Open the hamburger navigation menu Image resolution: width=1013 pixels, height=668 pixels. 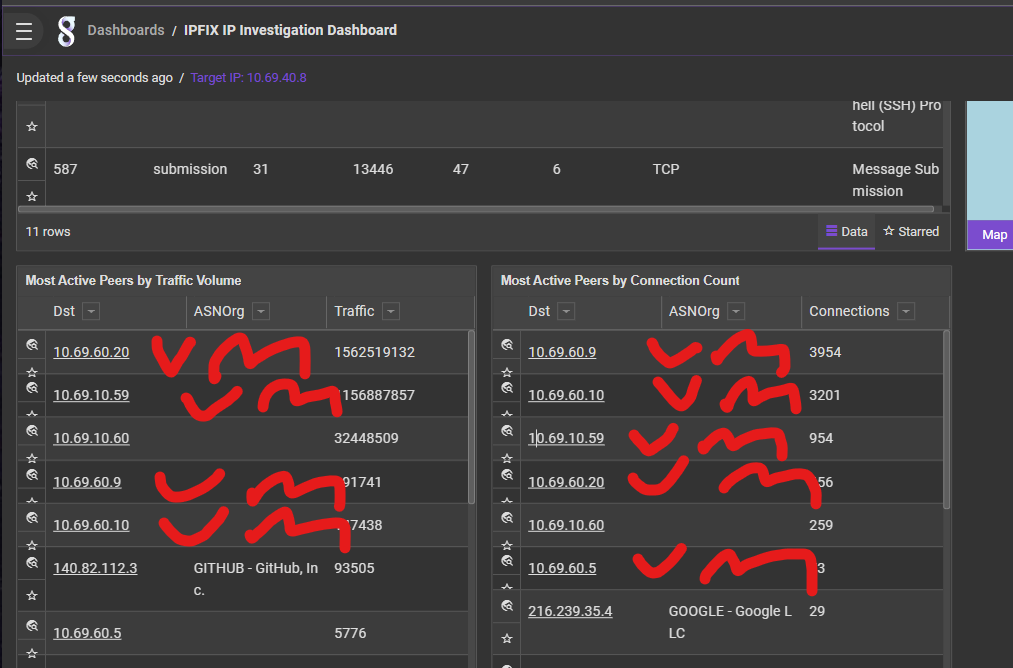24,31
